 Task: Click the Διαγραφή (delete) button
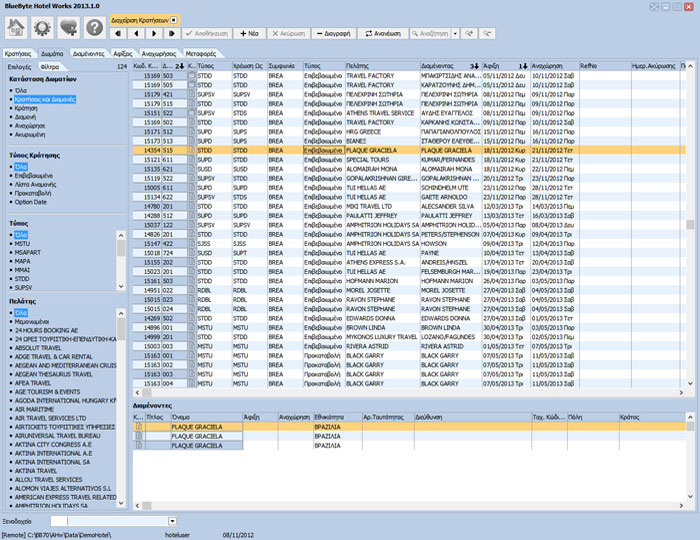pyautogui.click(x=333, y=33)
